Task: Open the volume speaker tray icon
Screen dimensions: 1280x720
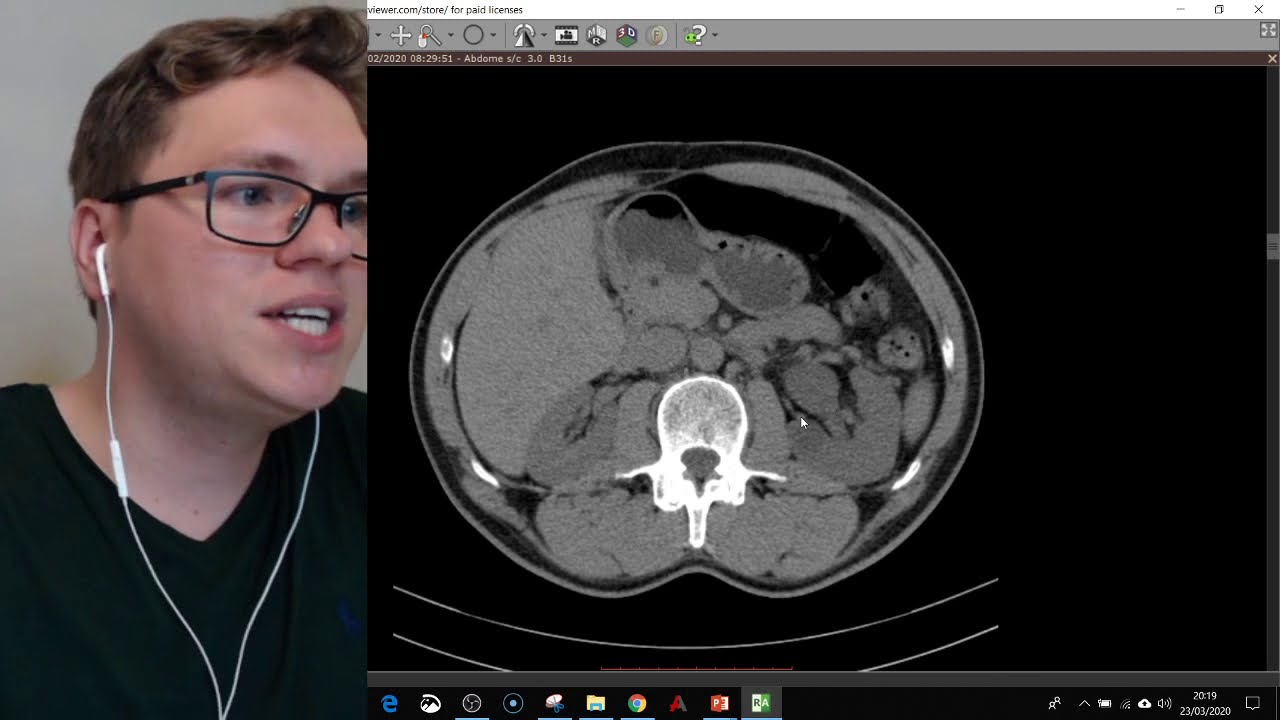Action: (1164, 704)
